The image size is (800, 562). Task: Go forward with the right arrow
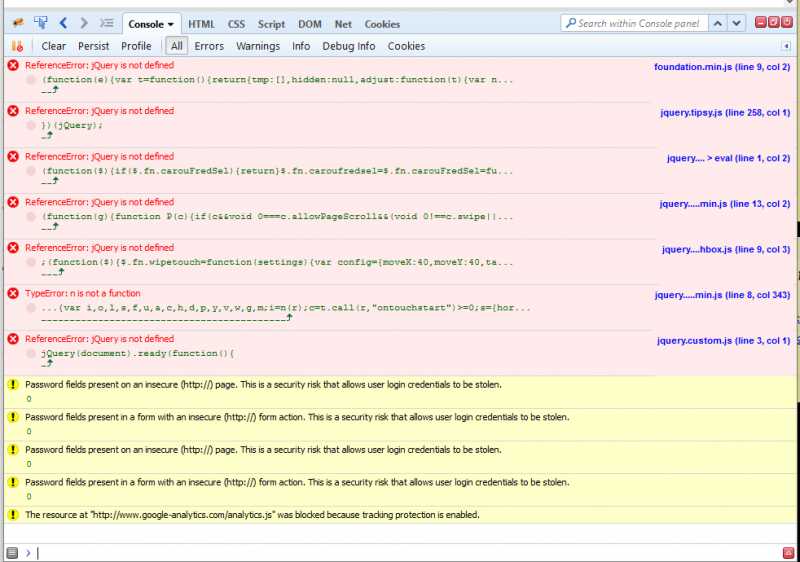point(84,23)
